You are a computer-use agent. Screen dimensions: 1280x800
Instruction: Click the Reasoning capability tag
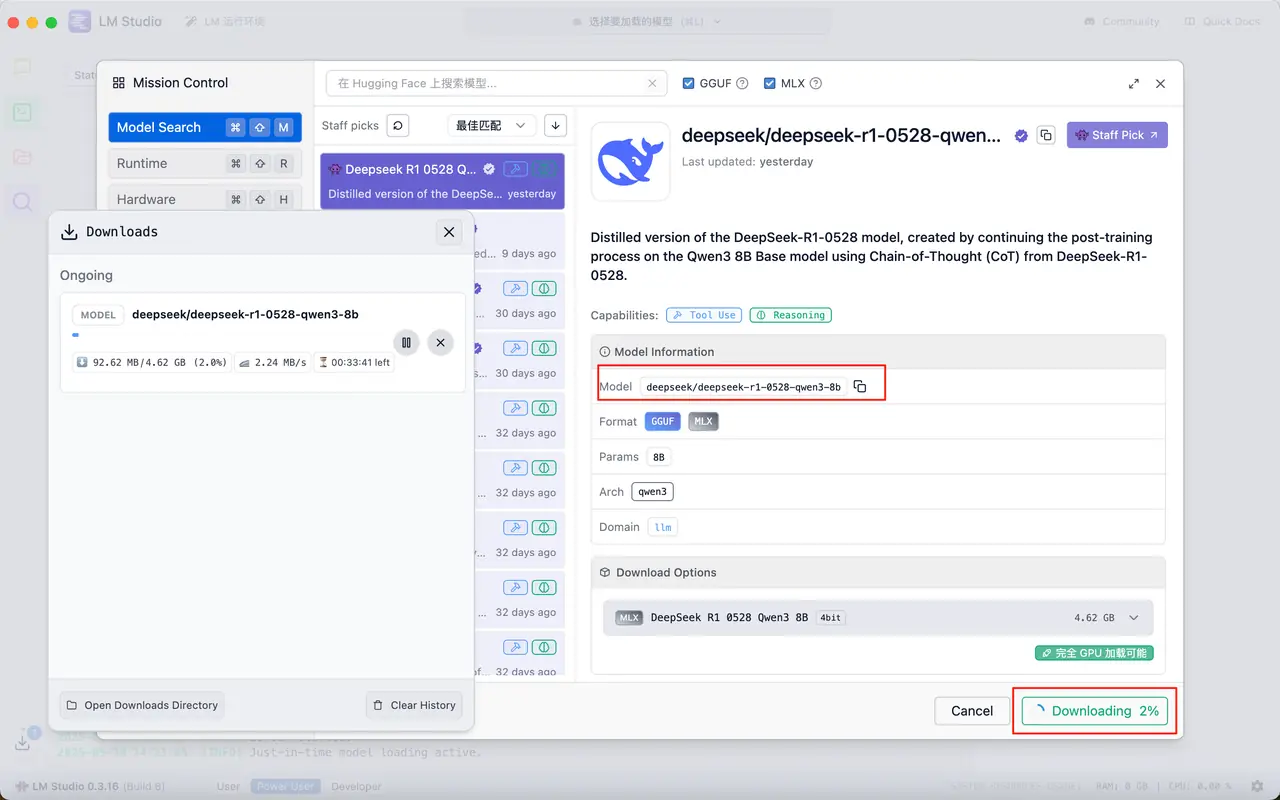[x=790, y=315]
